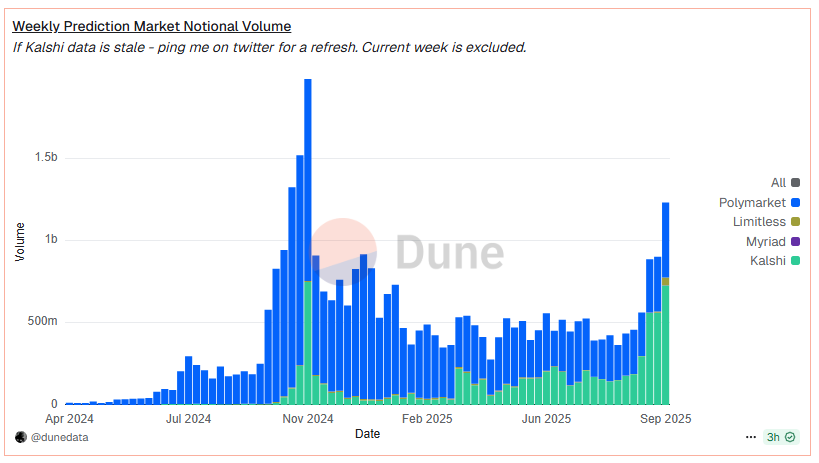Click the Jul 2024 axis label
819x463 pixels.
coord(188,419)
